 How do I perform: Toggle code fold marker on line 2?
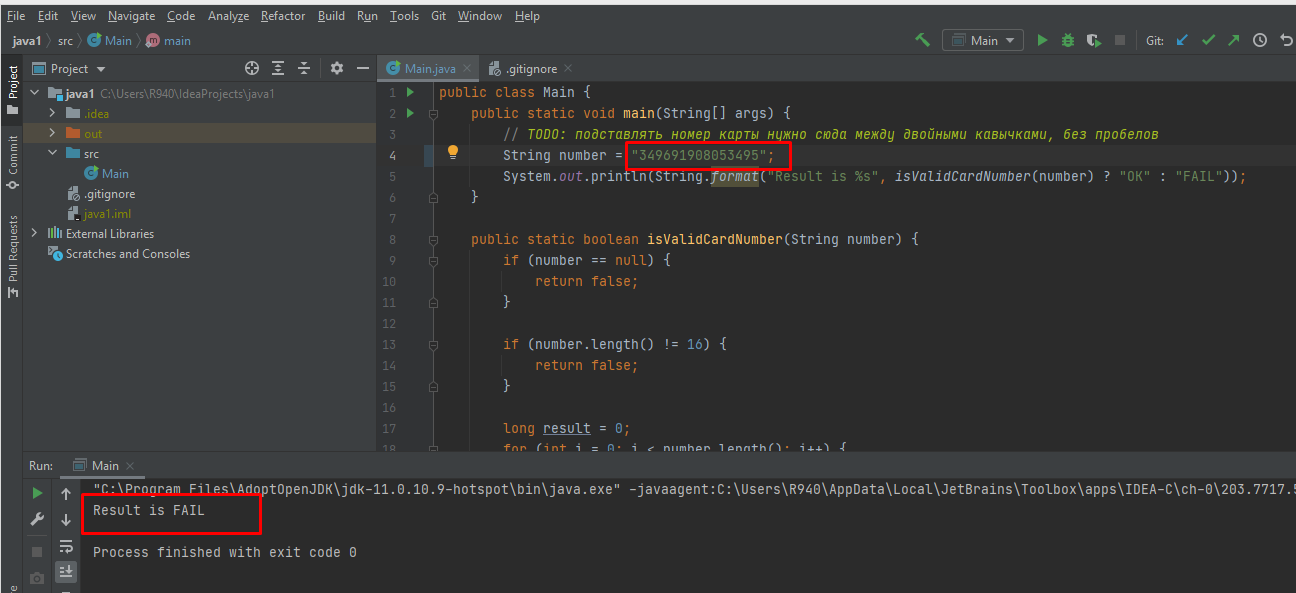point(433,113)
